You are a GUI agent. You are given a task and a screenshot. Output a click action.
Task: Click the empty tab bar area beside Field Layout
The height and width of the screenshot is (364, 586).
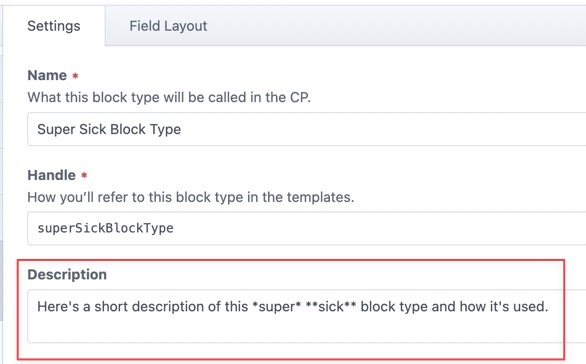tap(407, 26)
